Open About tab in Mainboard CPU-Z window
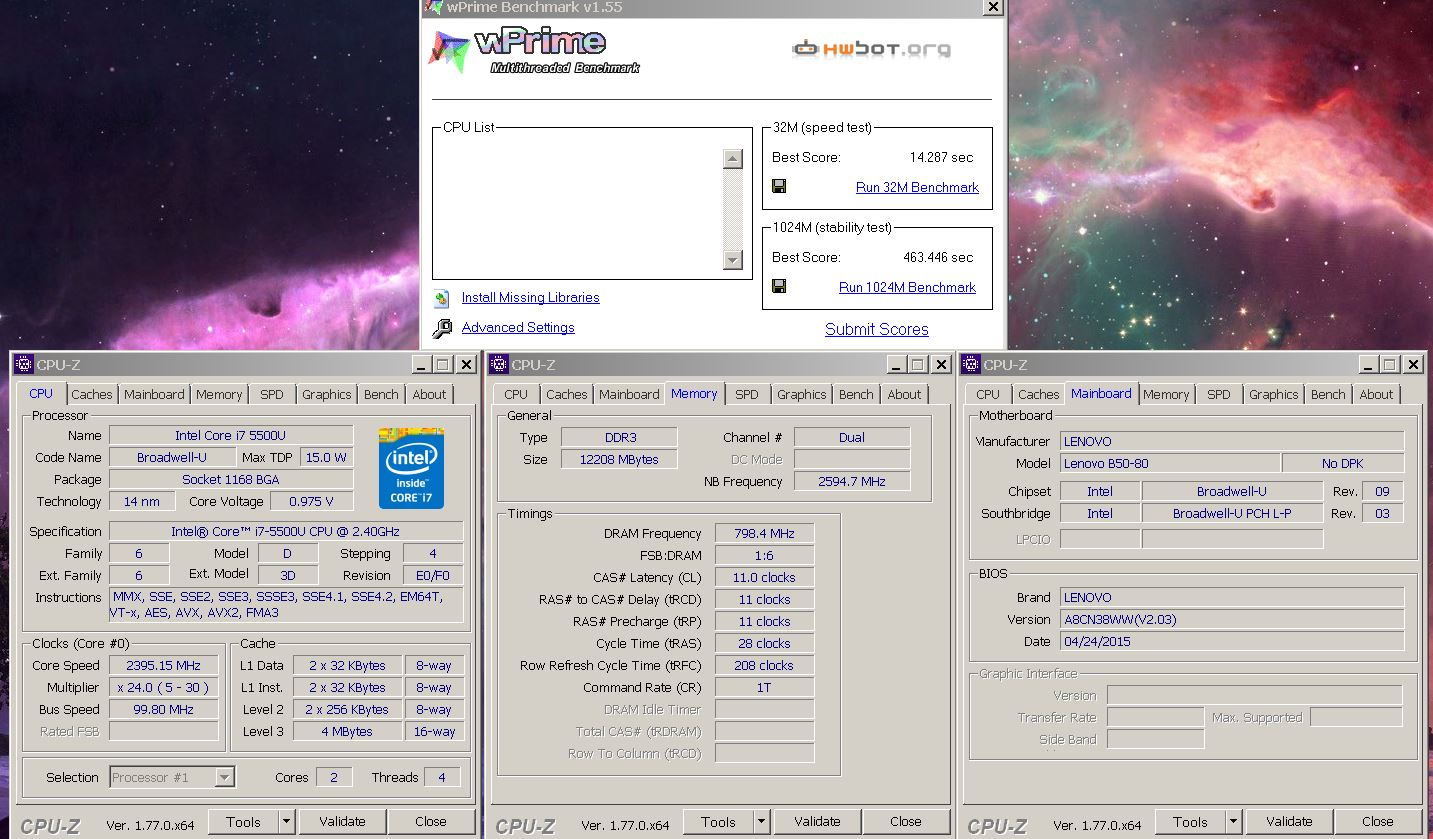Screen dimensions: 1433x839 pos(1376,394)
